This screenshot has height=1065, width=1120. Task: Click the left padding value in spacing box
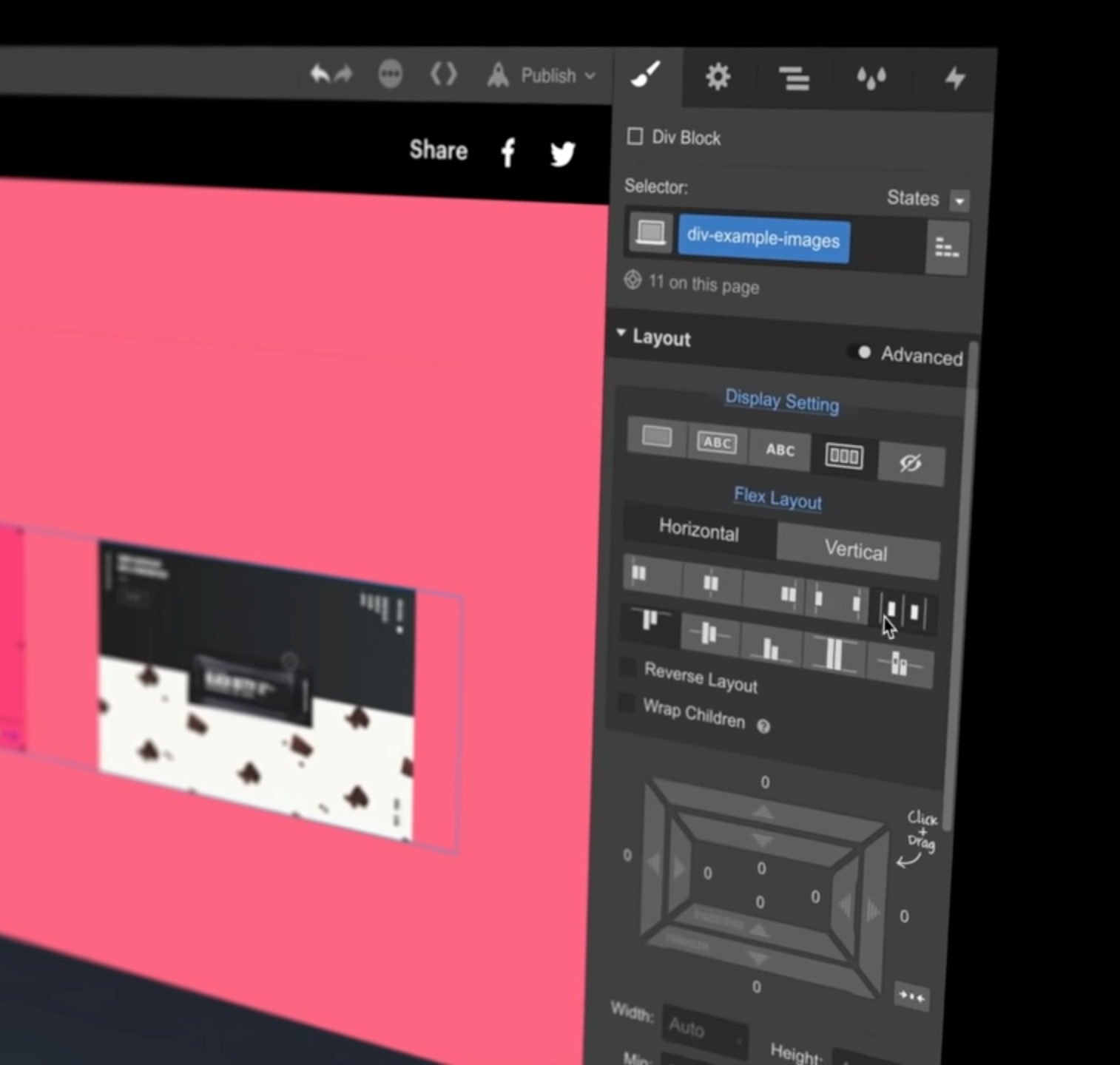click(708, 873)
